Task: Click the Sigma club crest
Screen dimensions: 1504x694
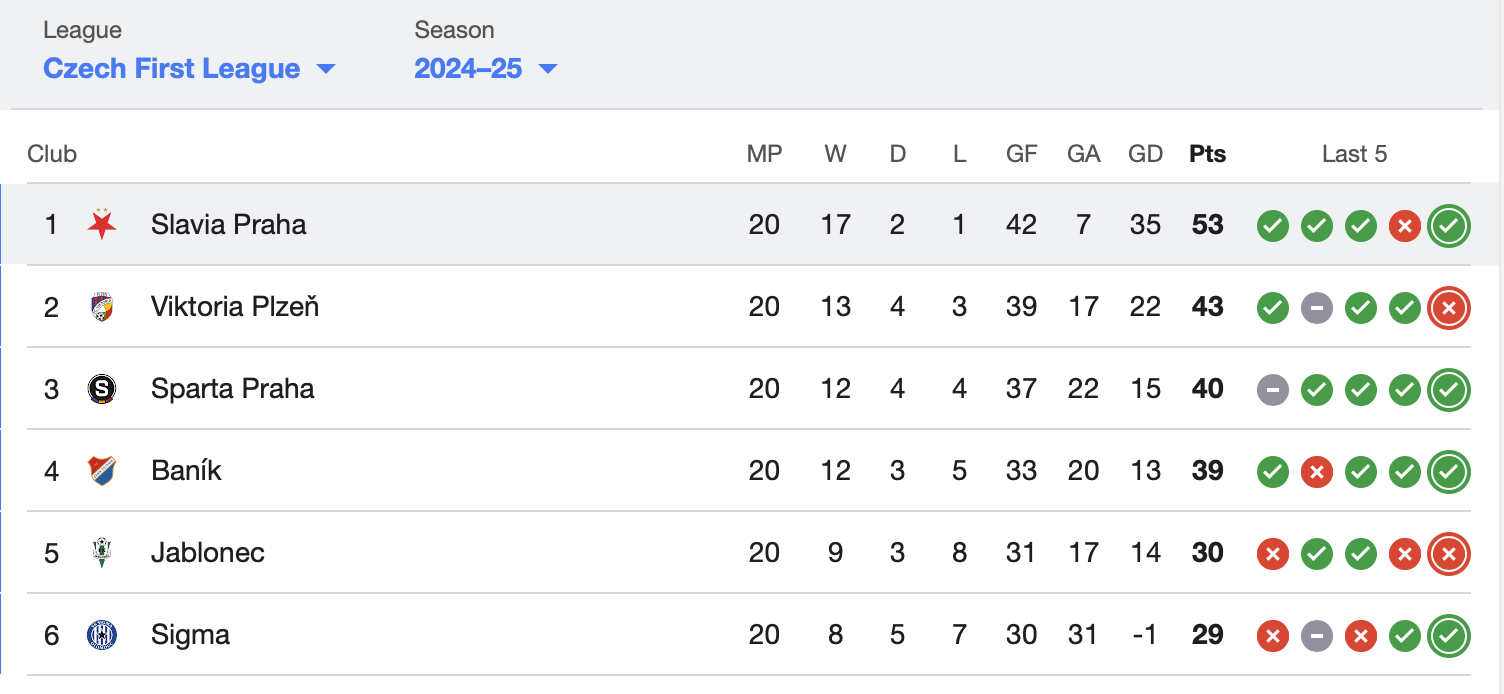Action: click(101, 634)
